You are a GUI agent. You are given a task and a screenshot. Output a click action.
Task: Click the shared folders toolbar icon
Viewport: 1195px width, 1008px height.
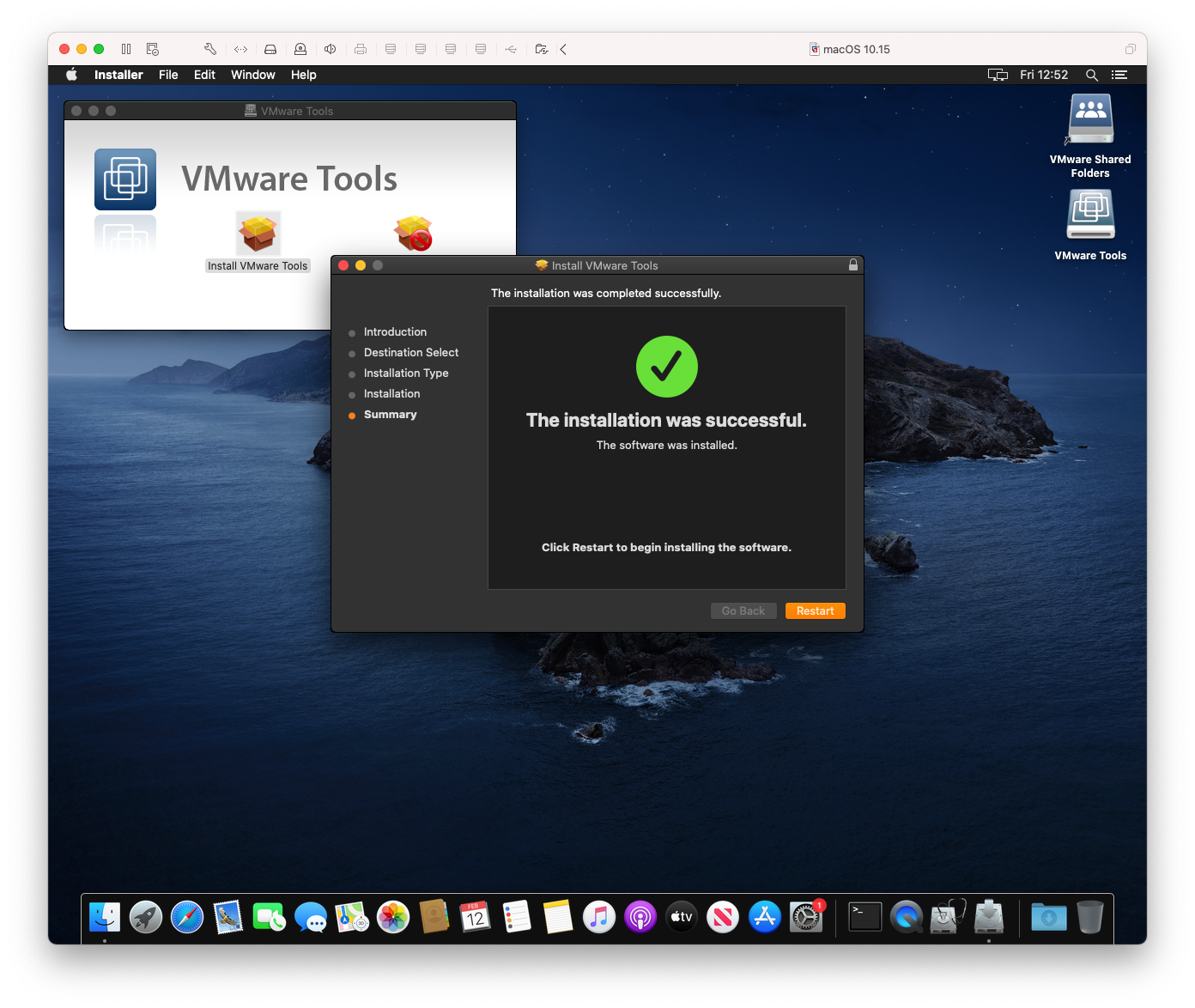pyautogui.click(x=542, y=49)
